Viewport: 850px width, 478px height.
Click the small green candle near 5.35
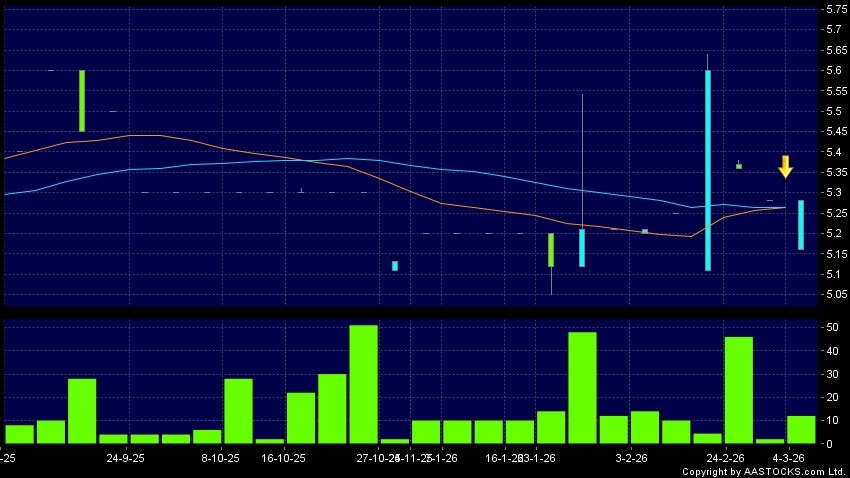tap(739, 166)
